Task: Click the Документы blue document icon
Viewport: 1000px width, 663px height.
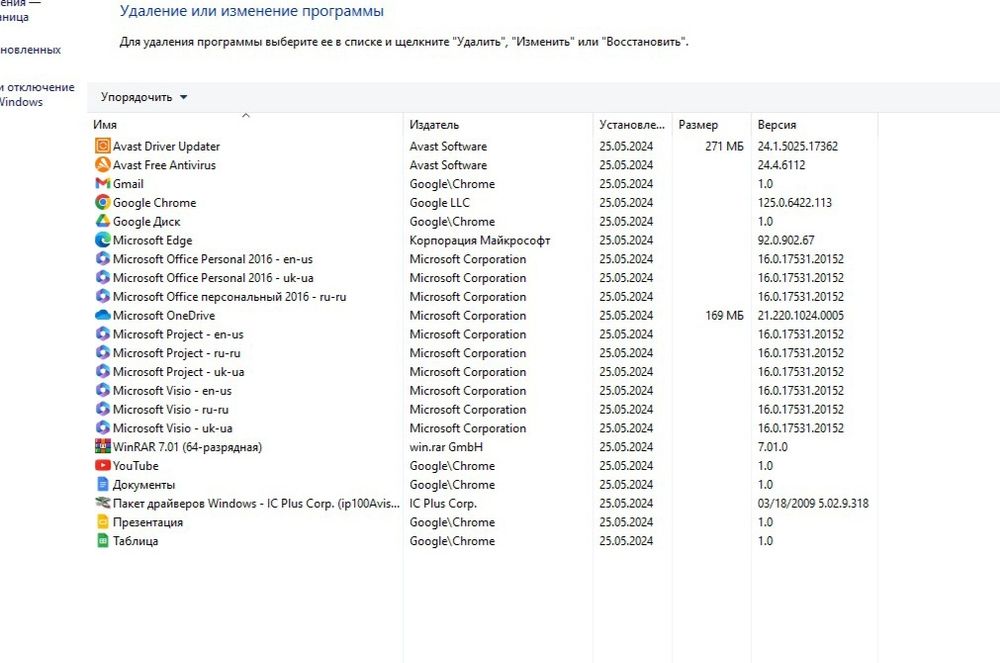Action: [102, 484]
